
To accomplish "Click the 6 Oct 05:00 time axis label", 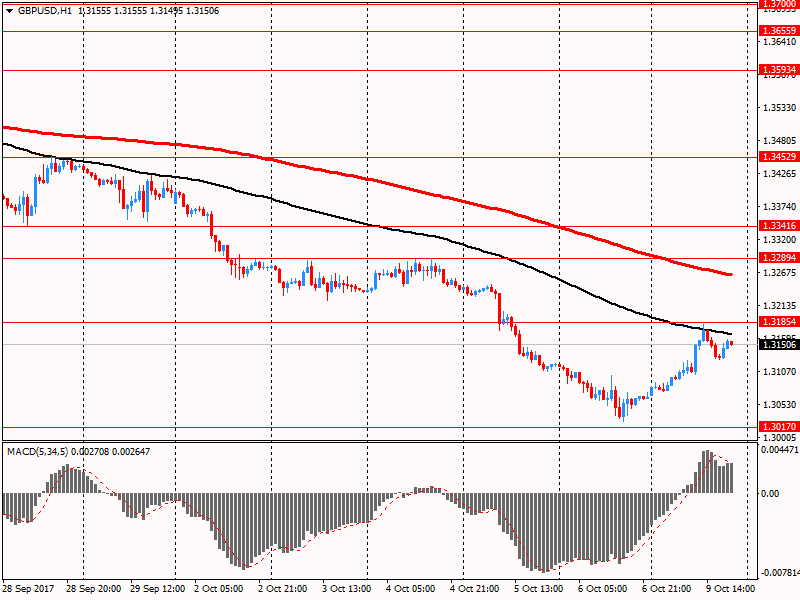I will (602, 589).
